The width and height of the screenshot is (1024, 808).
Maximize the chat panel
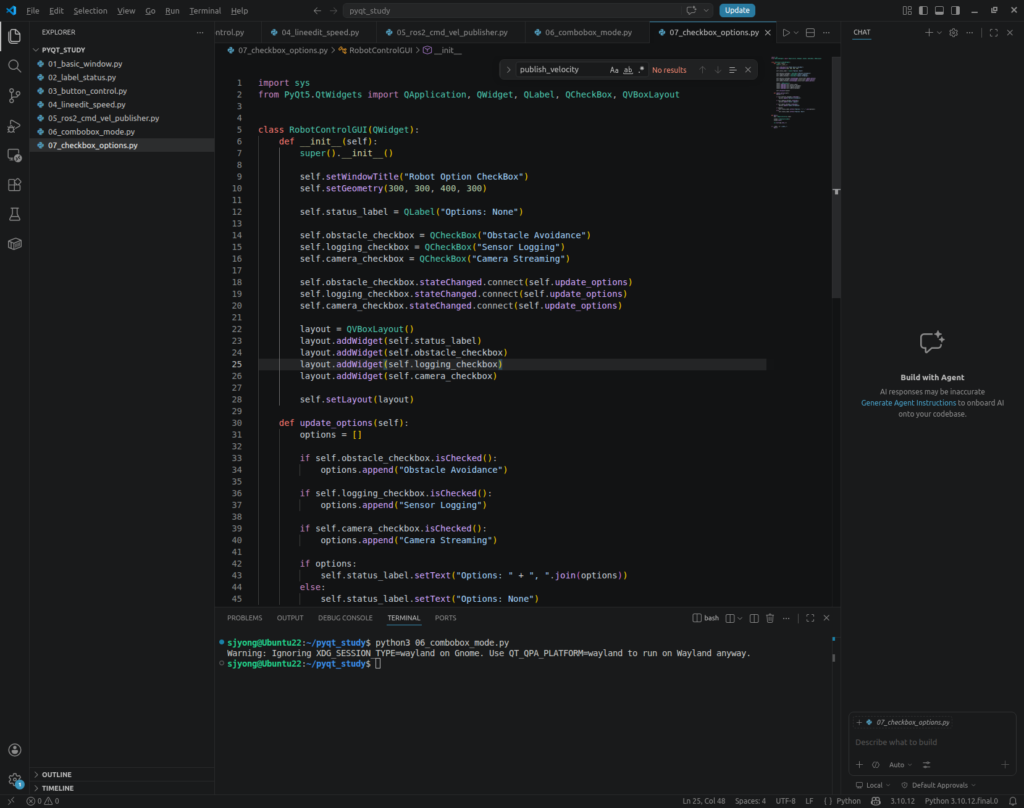click(x=993, y=33)
